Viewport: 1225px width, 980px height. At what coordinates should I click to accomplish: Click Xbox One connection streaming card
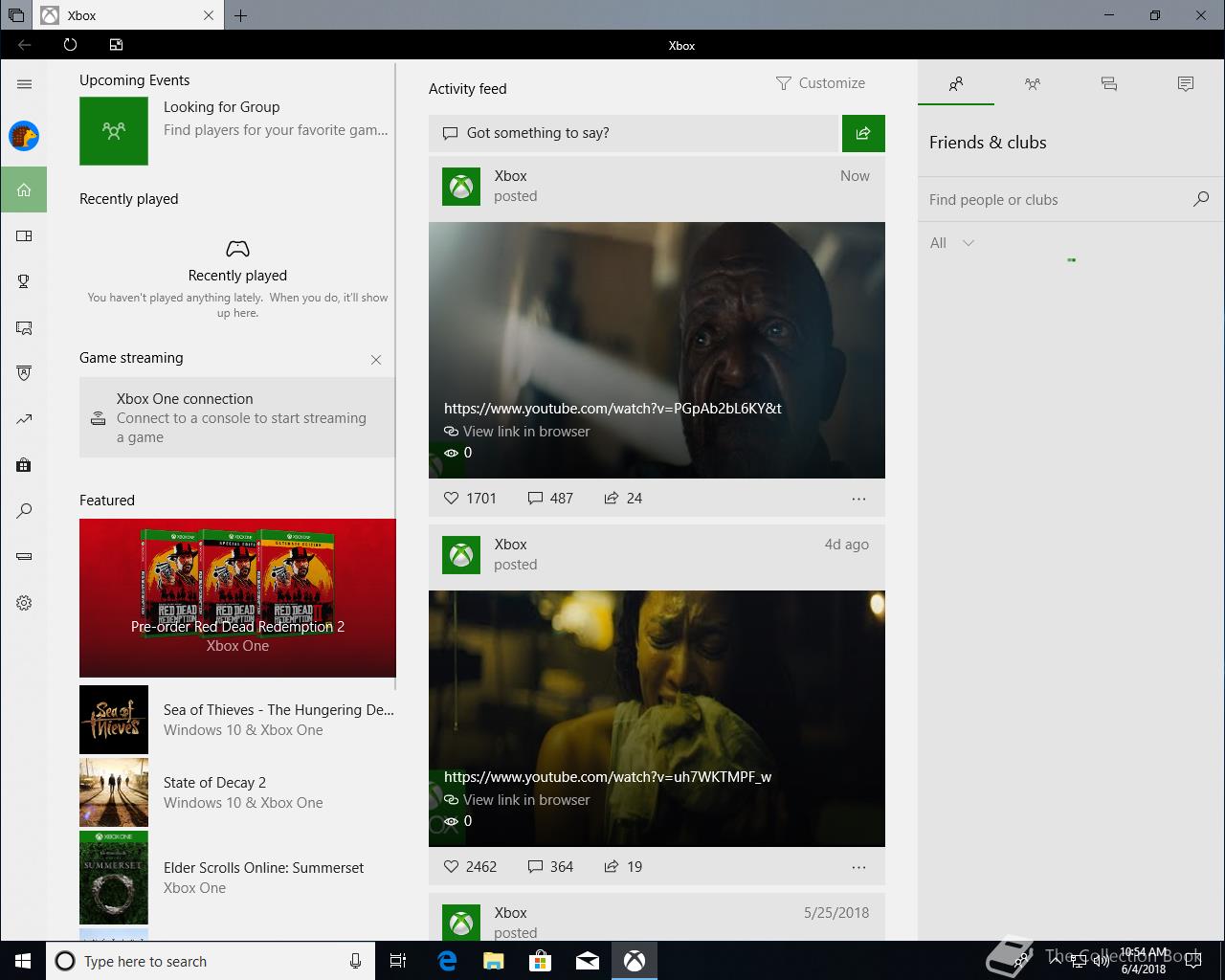pyautogui.click(x=237, y=417)
